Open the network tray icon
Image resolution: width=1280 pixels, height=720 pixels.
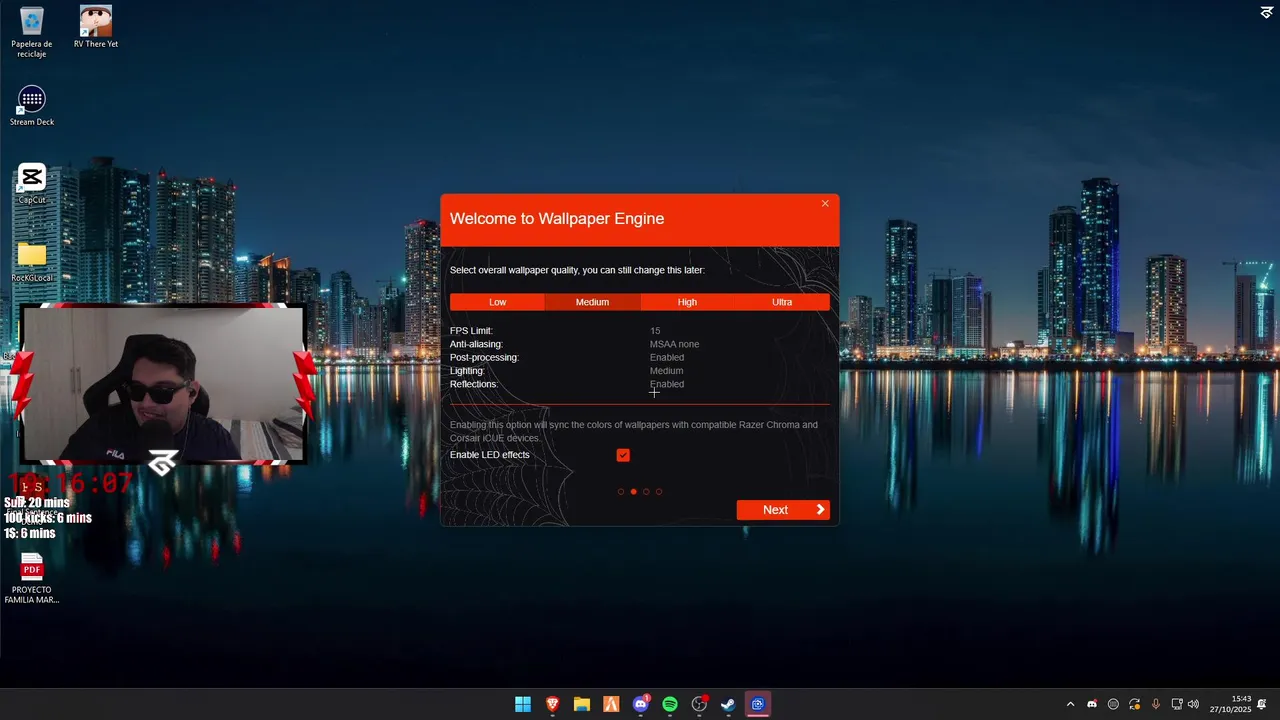point(1177,704)
